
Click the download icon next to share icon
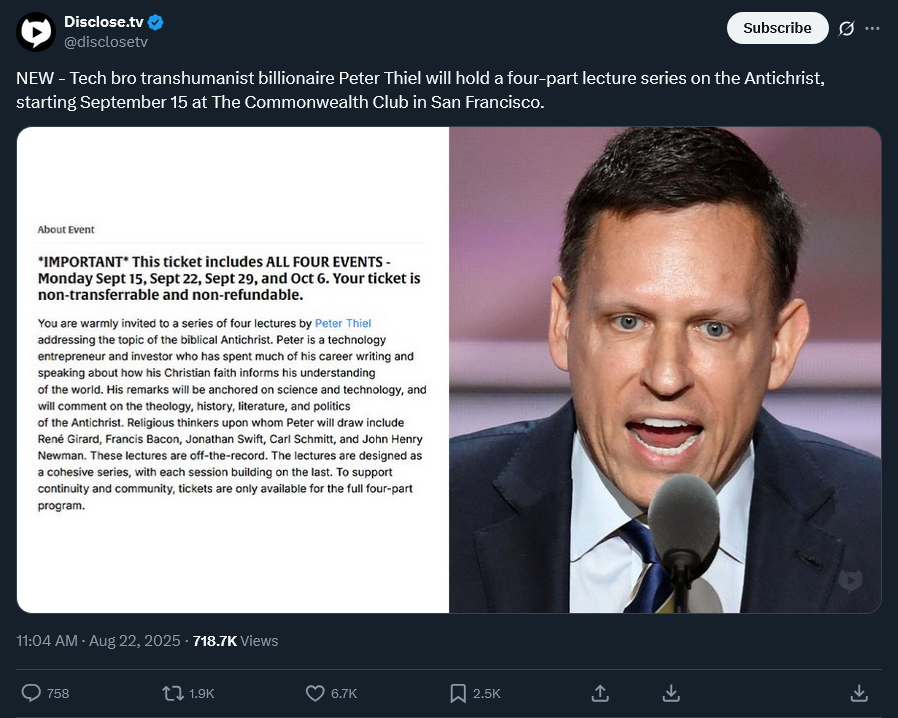(x=672, y=693)
